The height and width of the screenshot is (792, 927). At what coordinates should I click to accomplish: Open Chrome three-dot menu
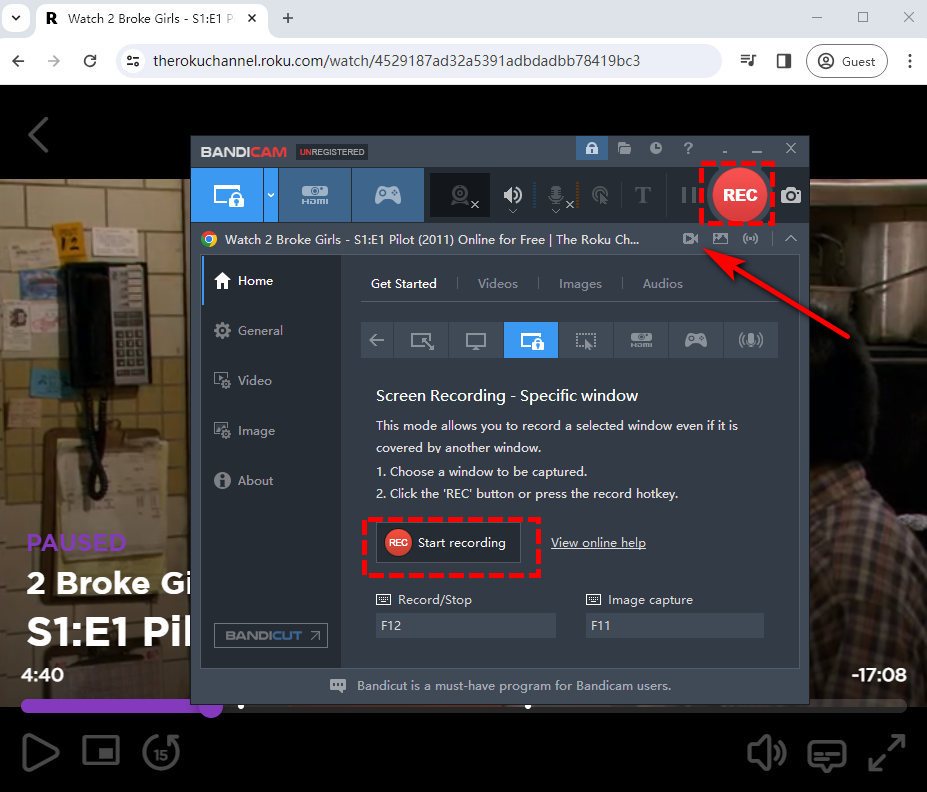(x=910, y=61)
